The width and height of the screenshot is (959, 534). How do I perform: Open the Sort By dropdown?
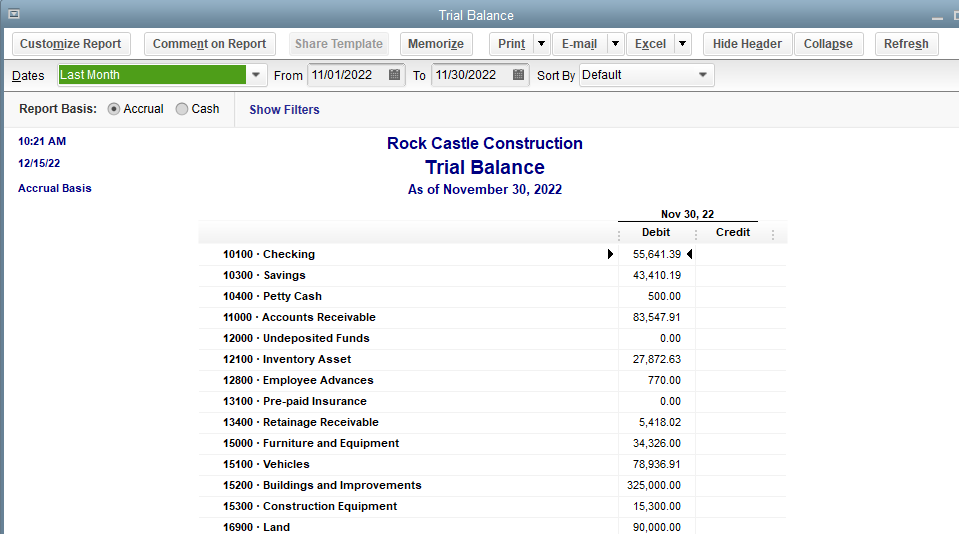coord(703,75)
